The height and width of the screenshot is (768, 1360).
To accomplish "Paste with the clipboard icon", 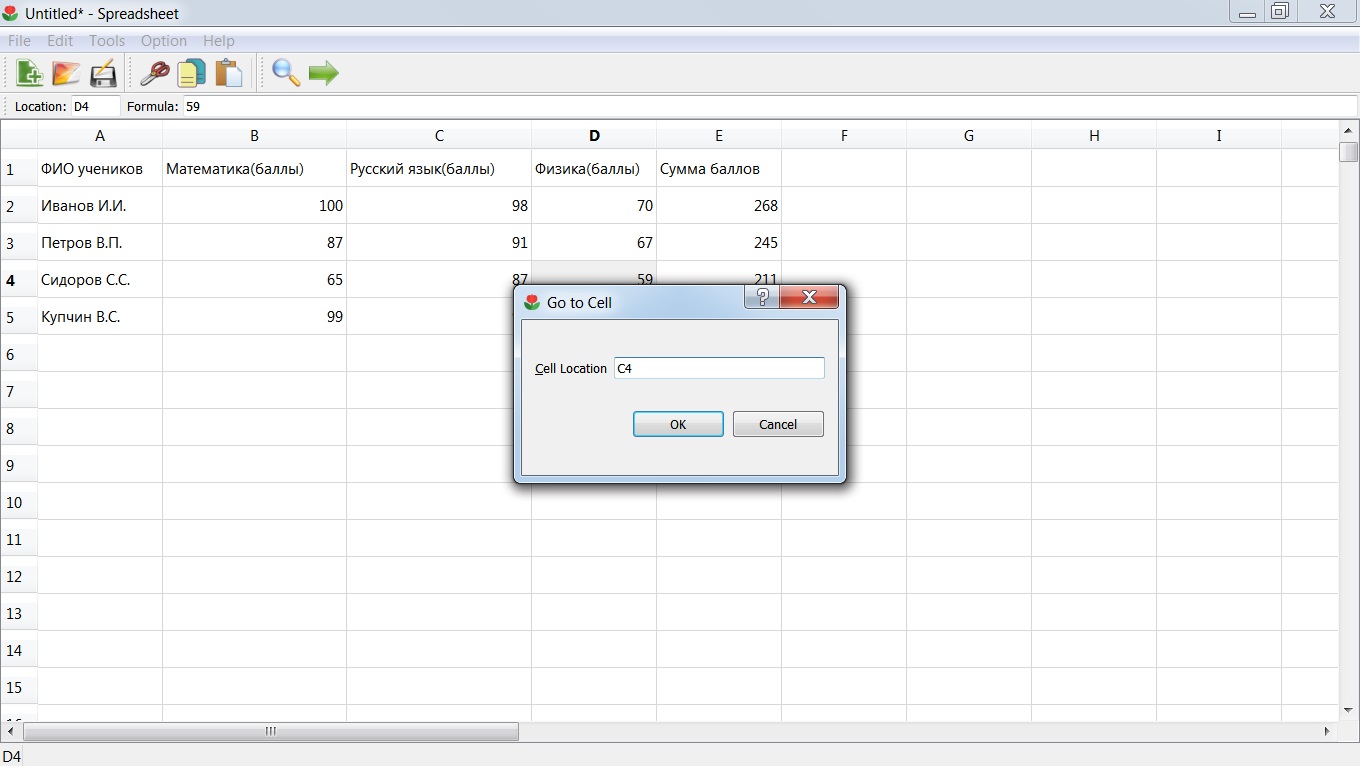I will (229, 73).
